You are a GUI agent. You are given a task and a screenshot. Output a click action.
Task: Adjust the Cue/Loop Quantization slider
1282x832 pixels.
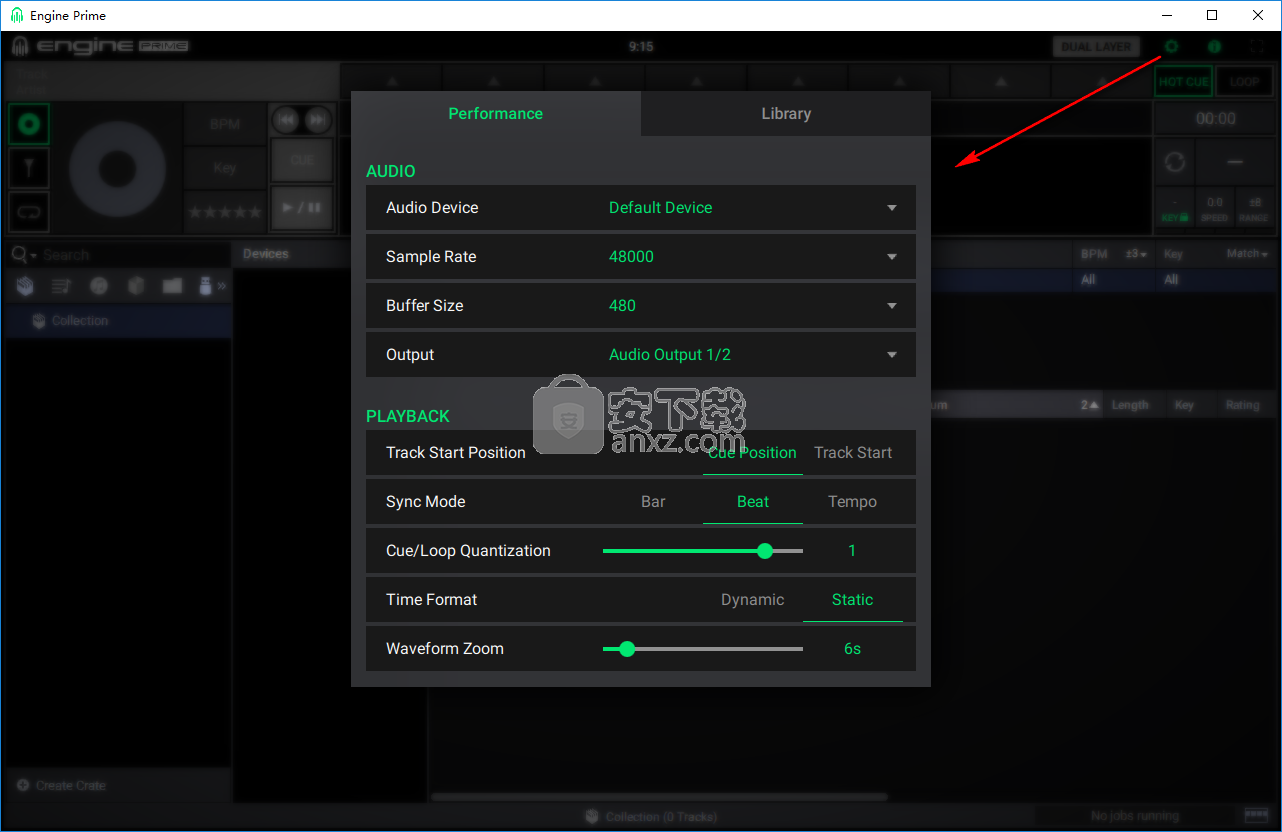click(703, 551)
